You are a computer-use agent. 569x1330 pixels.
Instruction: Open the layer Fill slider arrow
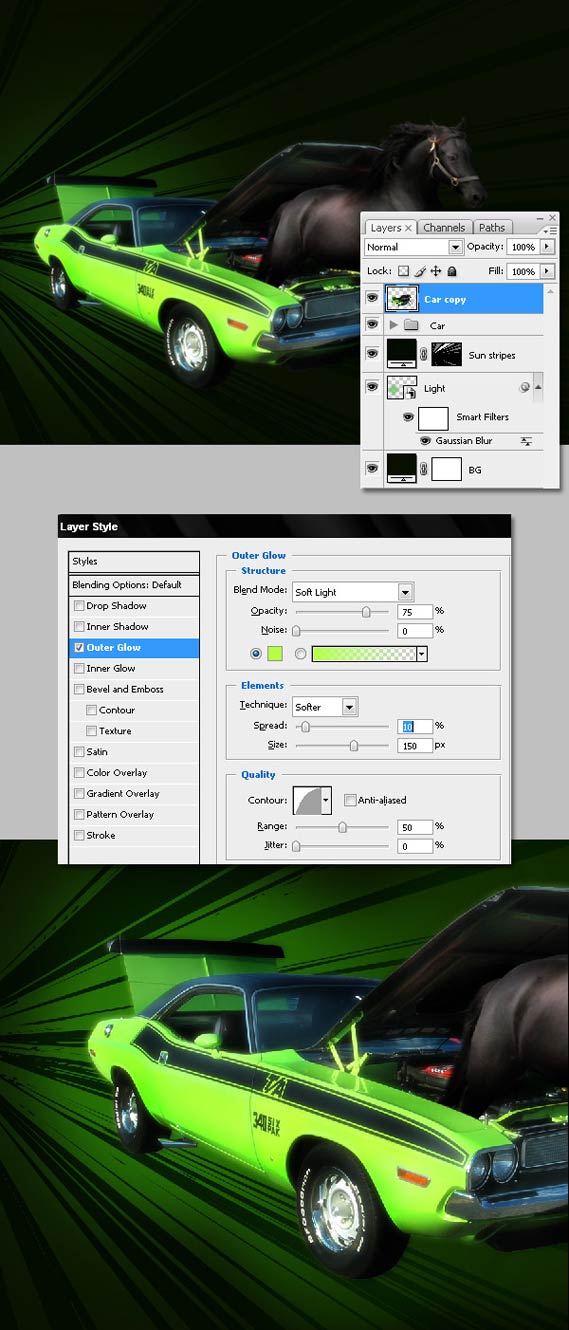pyautogui.click(x=547, y=271)
